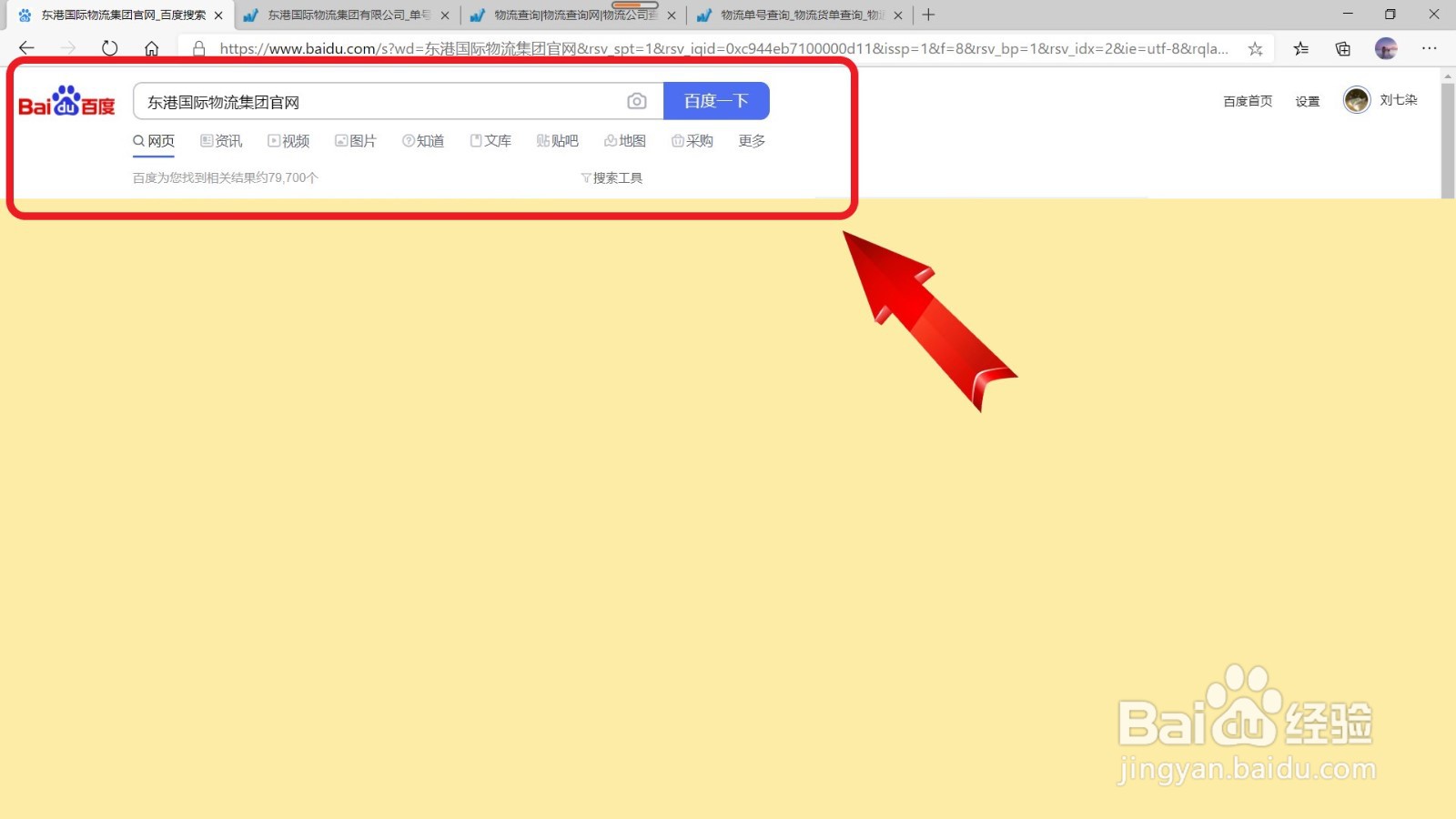Screen dimensions: 1456x819
Task: Minimize the browser window
Action: pos(1348,15)
